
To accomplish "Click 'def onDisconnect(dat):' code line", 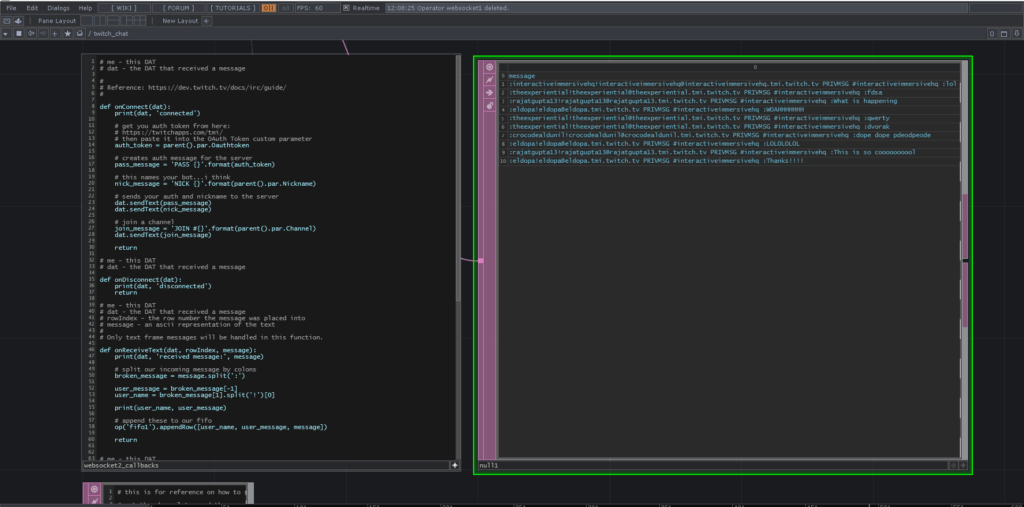I will point(140,280).
